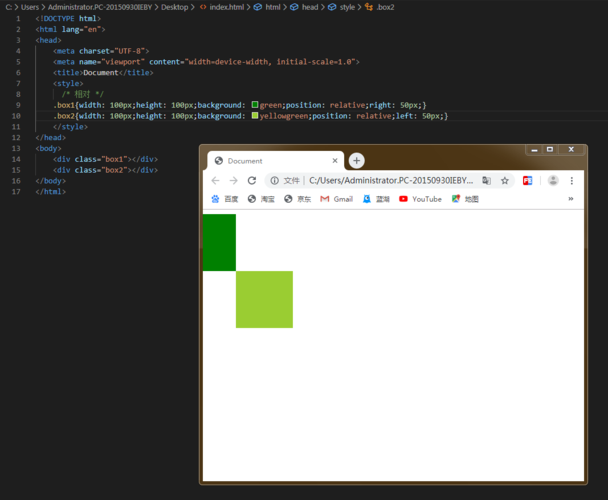
Task: Click the box1 div on line 14
Action: (x=105, y=159)
